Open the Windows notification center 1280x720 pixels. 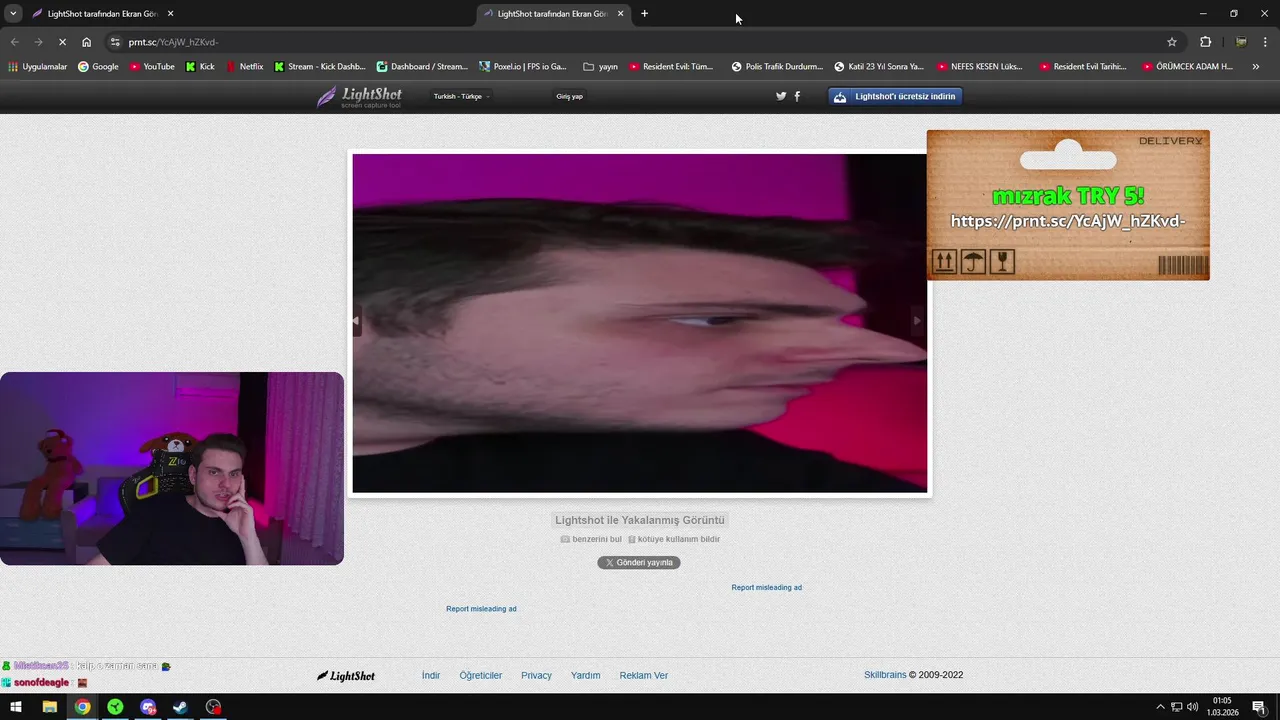[1259, 707]
